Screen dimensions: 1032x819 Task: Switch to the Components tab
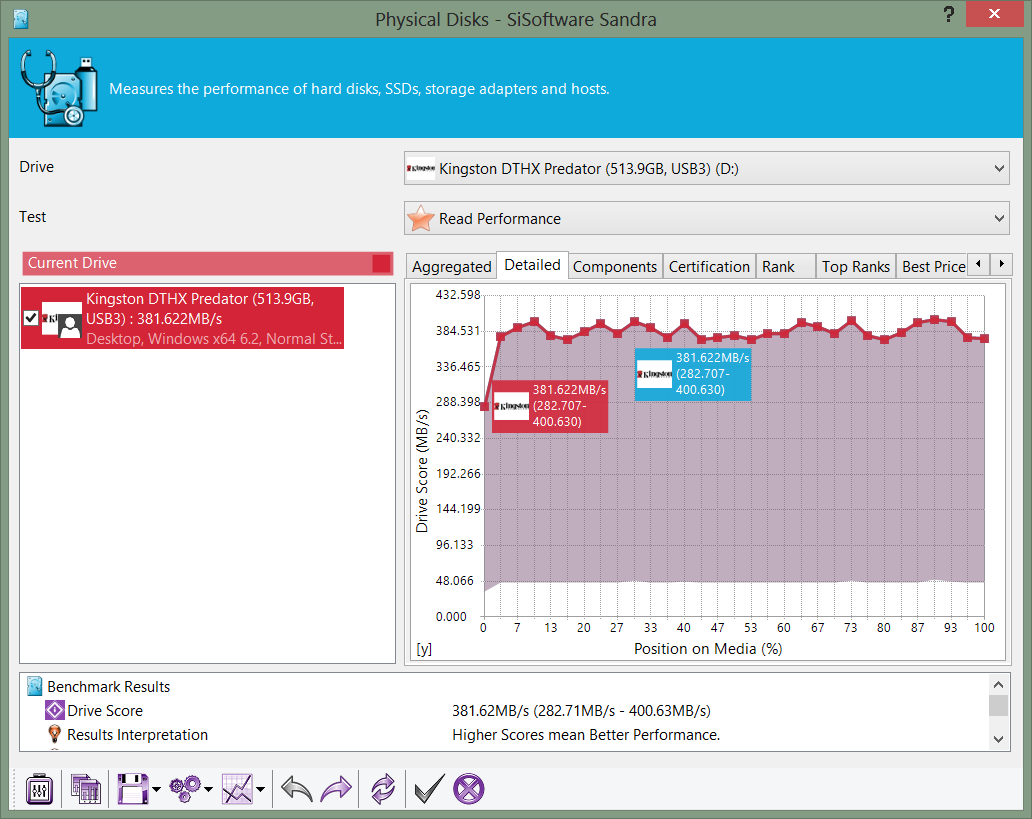point(615,267)
